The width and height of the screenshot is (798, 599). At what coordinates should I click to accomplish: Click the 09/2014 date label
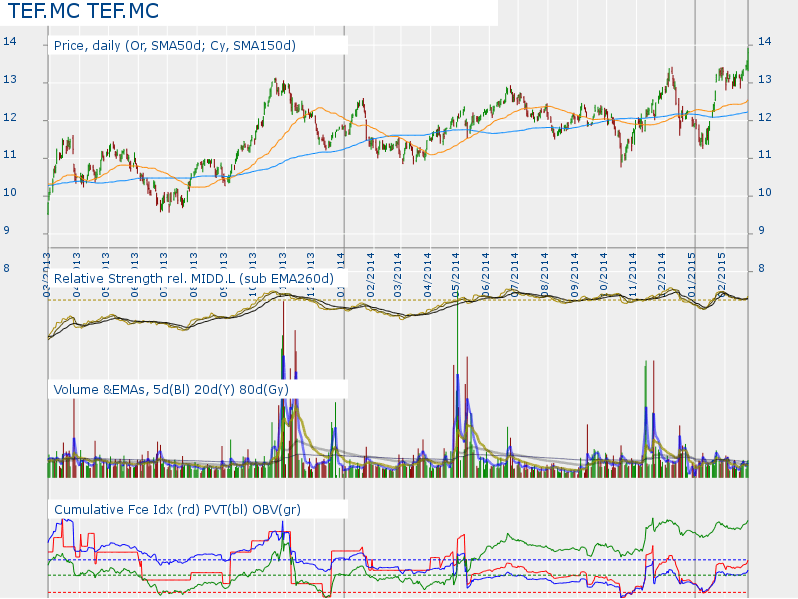click(575, 275)
